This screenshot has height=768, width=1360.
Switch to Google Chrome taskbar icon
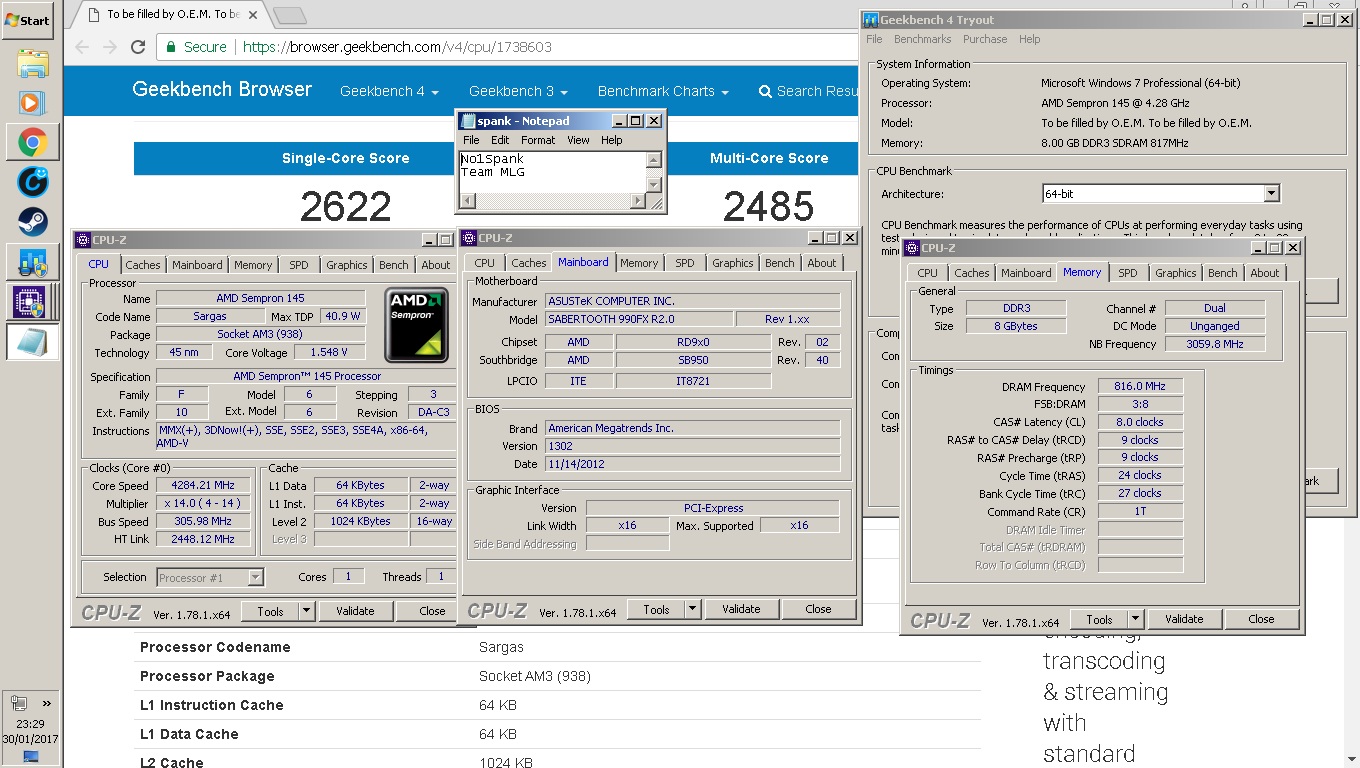[x=32, y=142]
